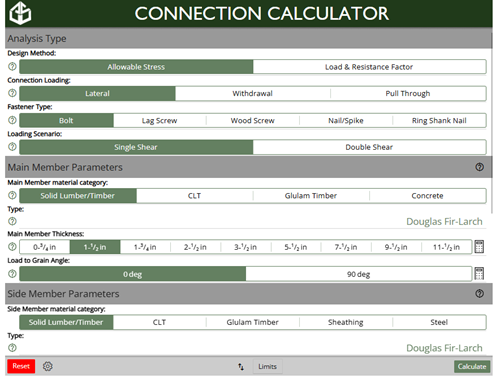Click the Main Member Parameters header
This screenshot has width=500, height=383.
[248, 167]
